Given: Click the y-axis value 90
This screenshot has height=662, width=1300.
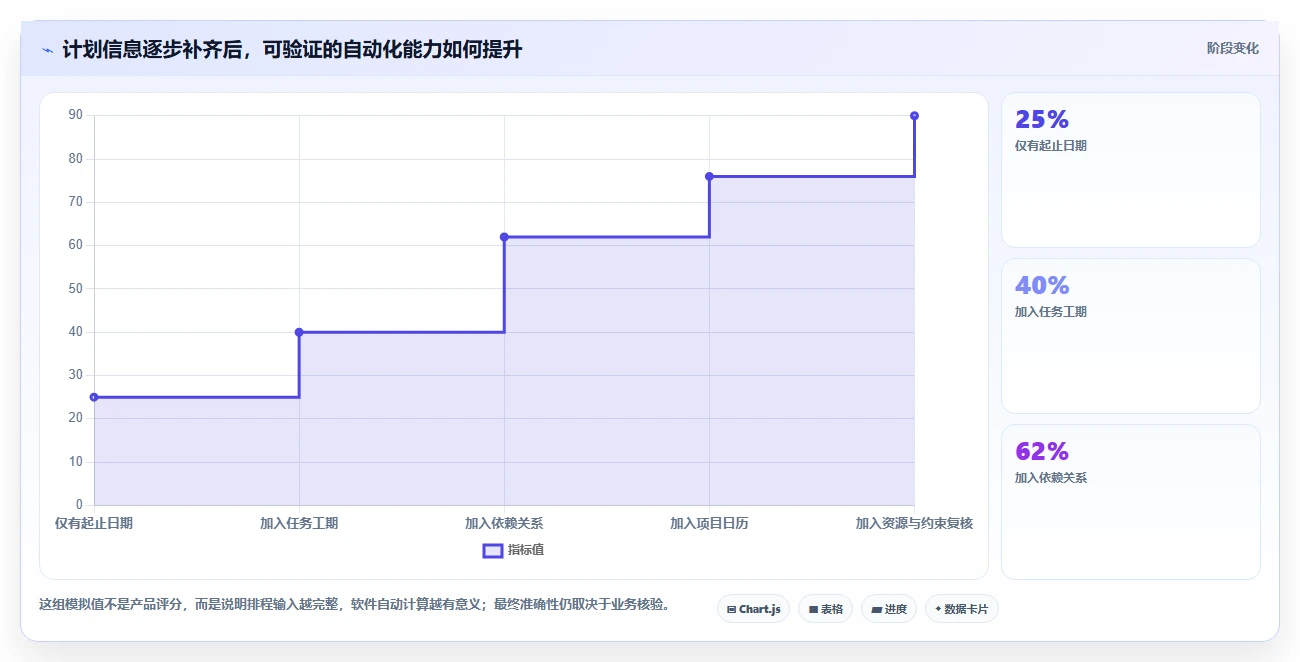Looking at the screenshot, I should (76, 115).
